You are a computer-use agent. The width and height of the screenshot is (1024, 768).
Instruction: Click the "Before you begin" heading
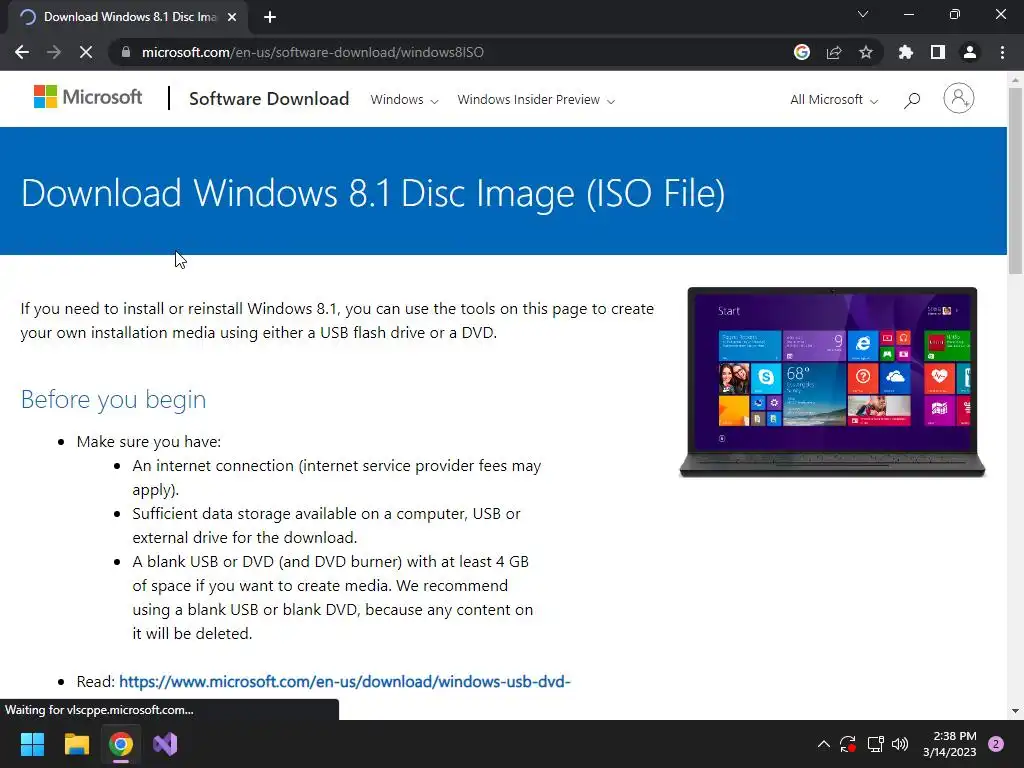point(114,399)
